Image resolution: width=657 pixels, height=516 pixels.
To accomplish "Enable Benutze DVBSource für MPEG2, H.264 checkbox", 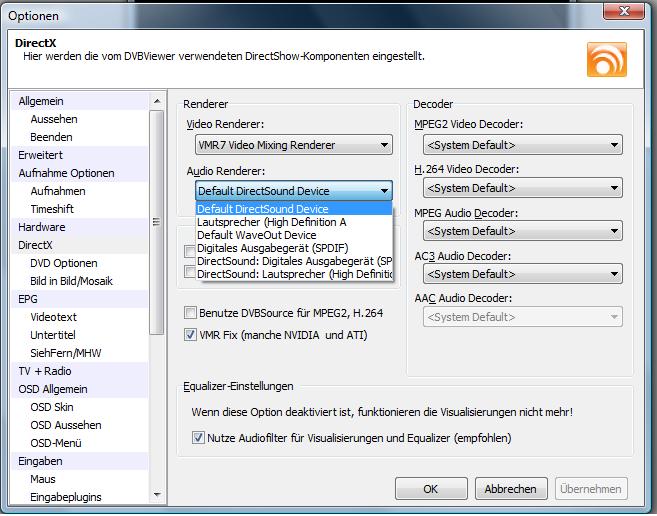I will [190, 313].
